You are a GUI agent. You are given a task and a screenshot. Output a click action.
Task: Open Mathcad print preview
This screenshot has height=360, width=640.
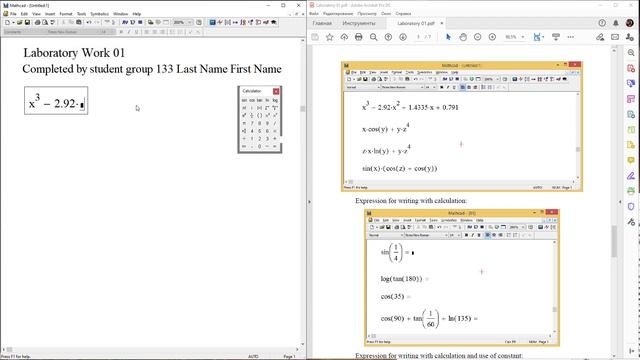[44, 22]
